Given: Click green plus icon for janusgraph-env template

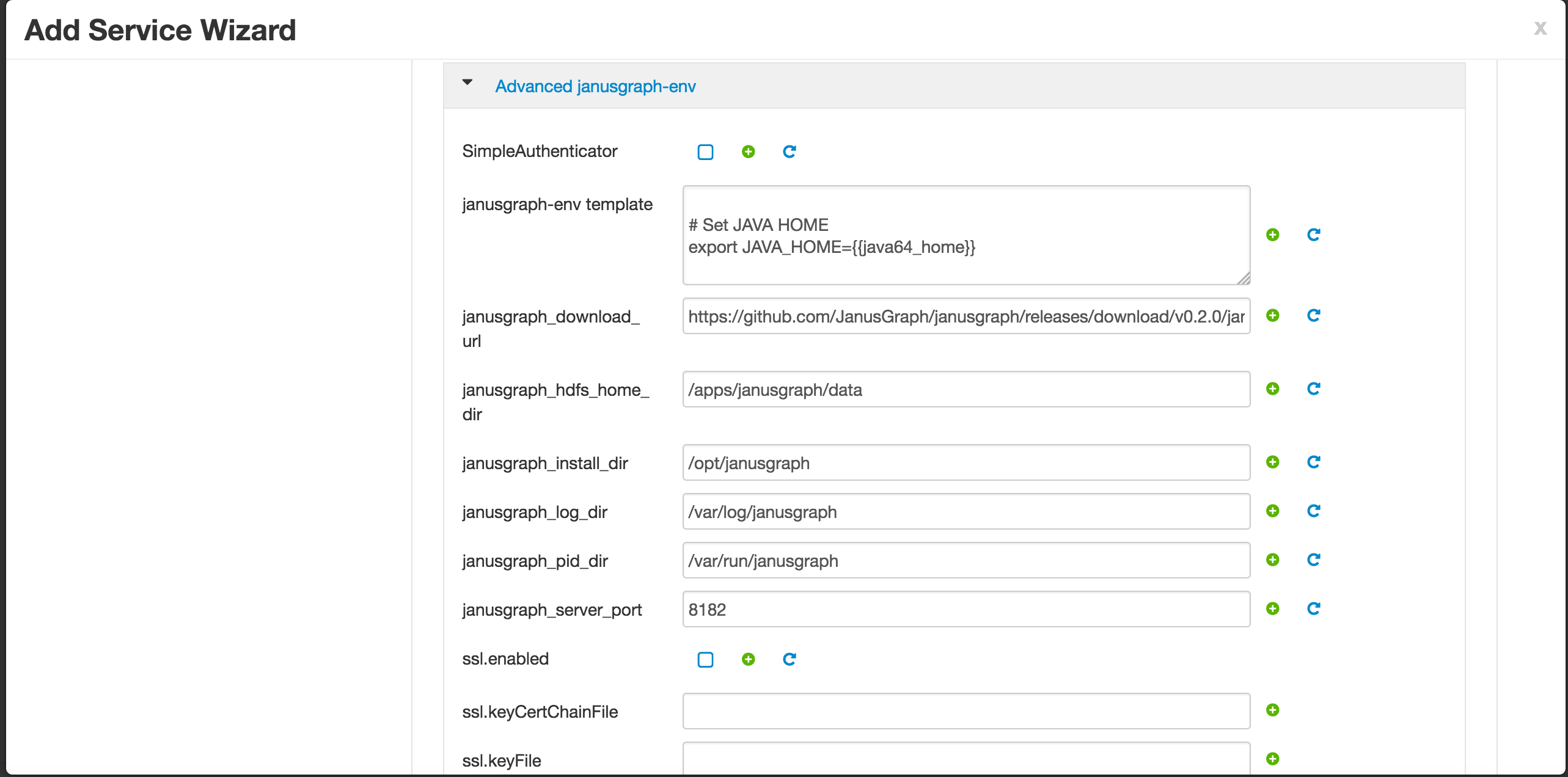Looking at the screenshot, I should pyautogui.click(x=1273, y=235).
